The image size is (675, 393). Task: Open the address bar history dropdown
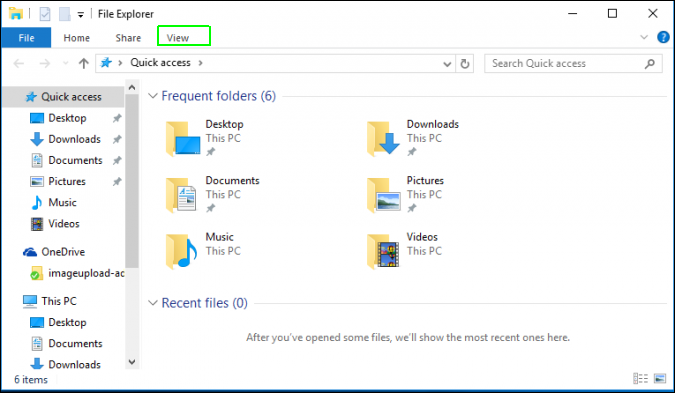pos(447,64)
